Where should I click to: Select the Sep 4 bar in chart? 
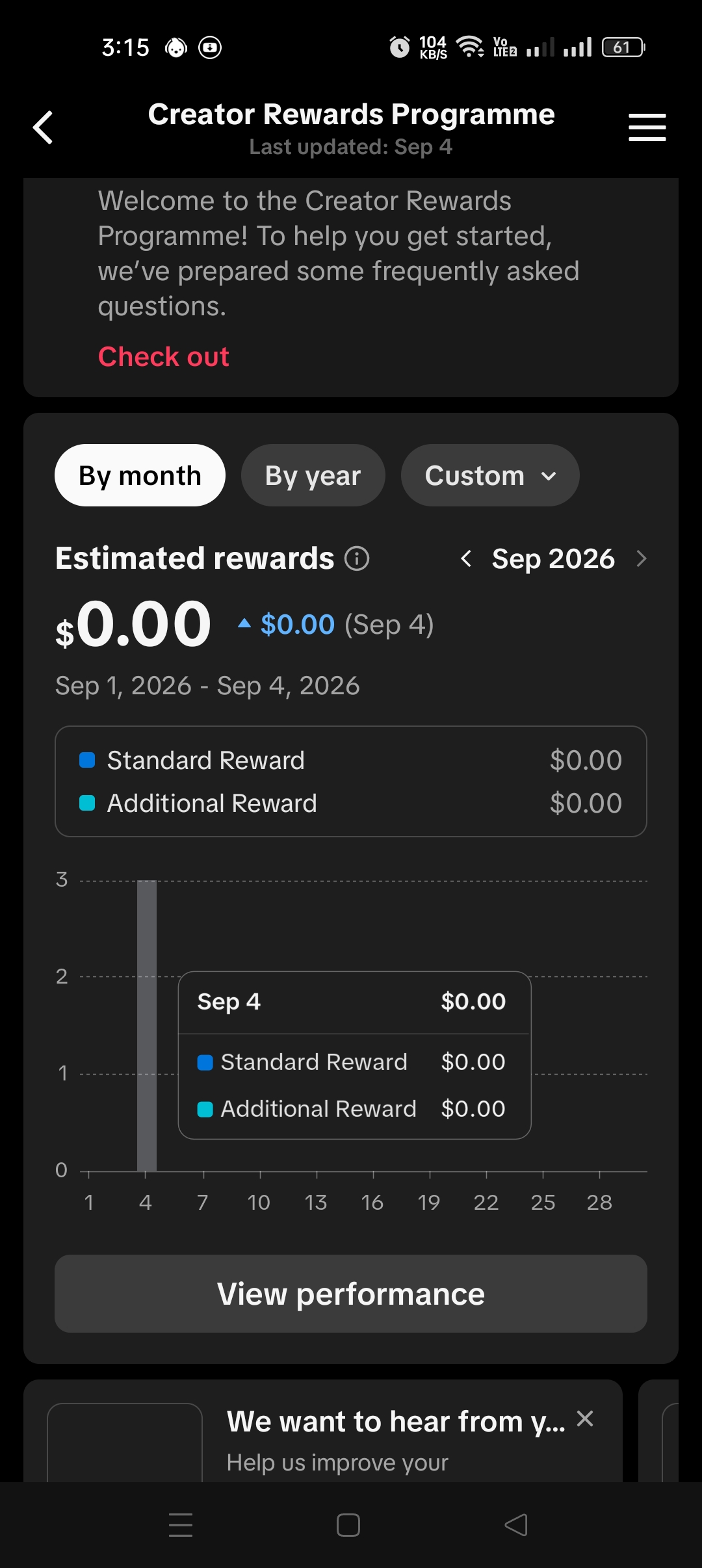click(x=147, y=1025)
